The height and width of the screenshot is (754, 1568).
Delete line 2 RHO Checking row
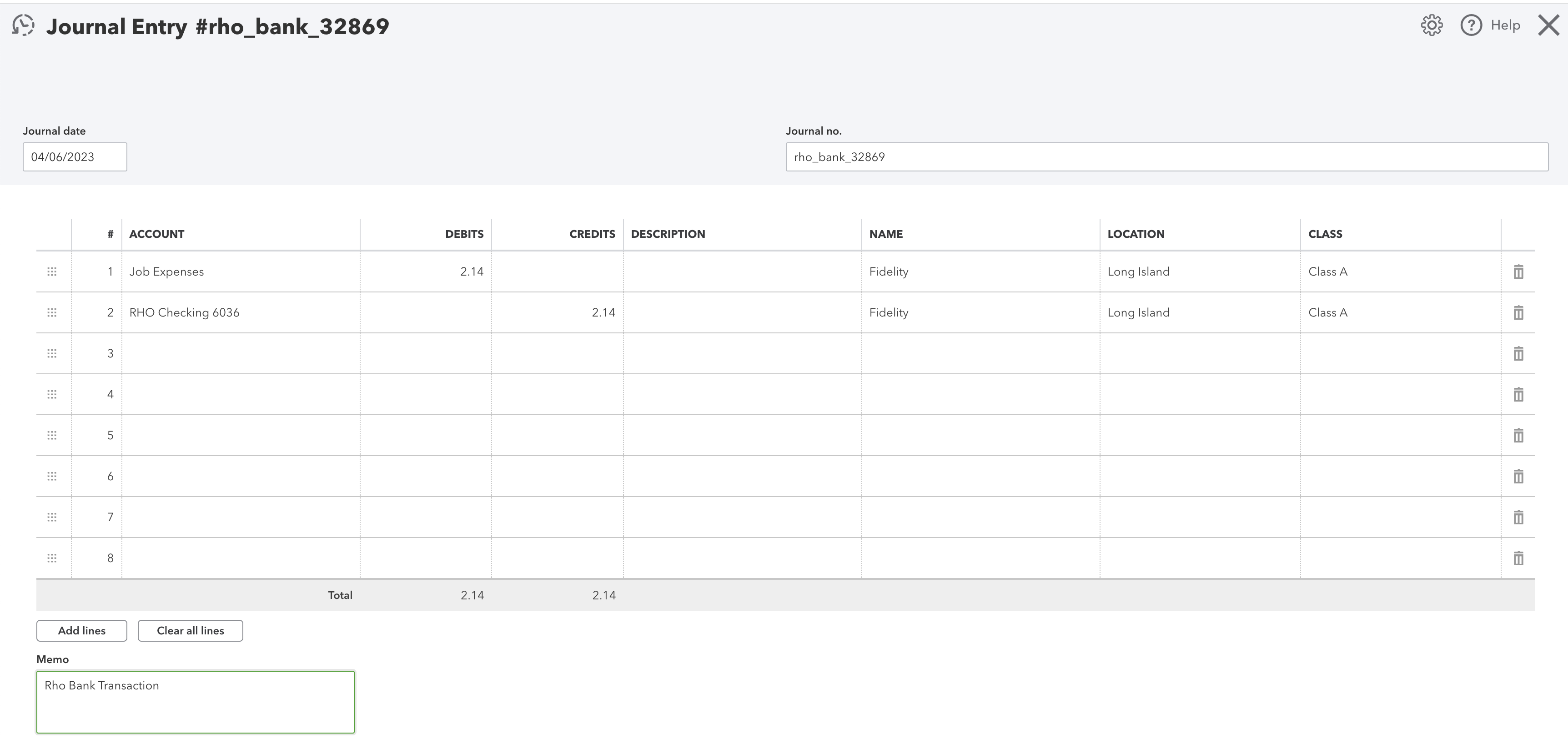[1518, 313]
